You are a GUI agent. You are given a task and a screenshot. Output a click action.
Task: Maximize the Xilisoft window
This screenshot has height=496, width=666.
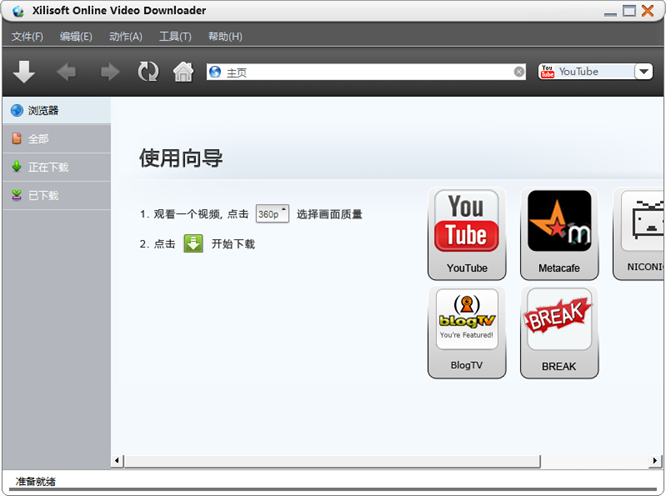coord(629,11)
